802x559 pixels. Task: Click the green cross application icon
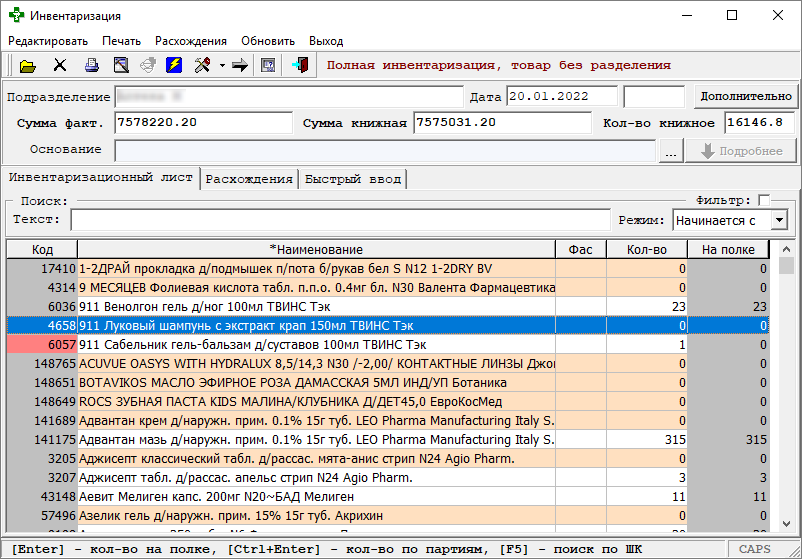pyautogui.click(x=16, y=15)
